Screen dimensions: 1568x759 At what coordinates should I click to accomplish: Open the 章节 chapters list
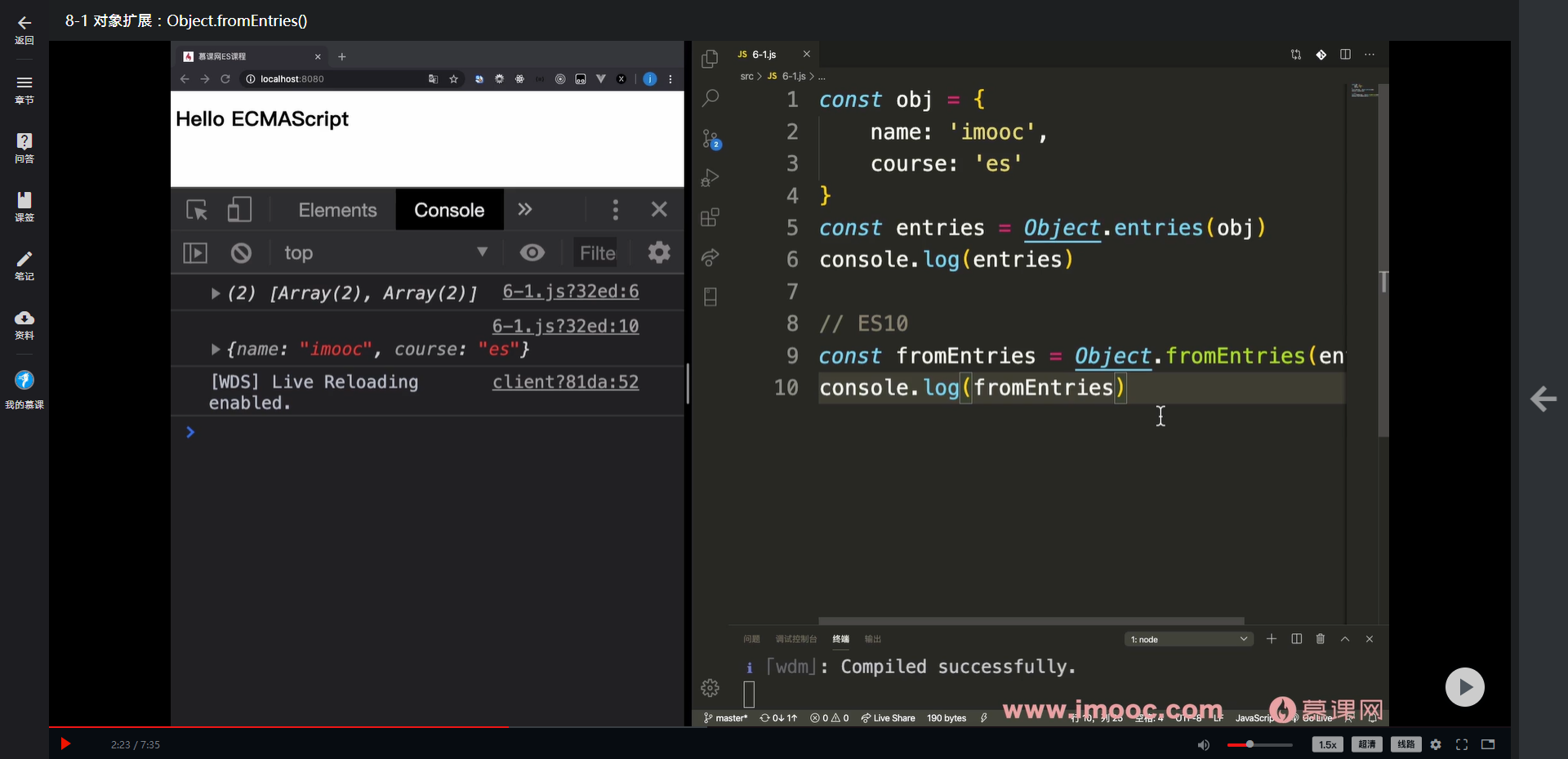(24, 83)
